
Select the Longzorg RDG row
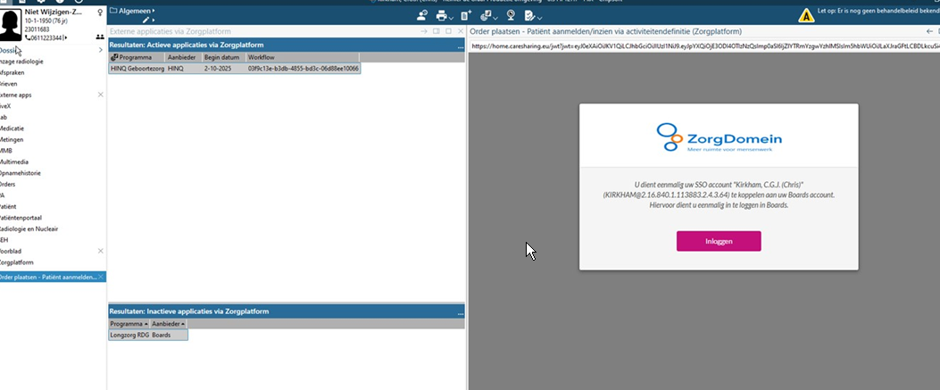pyautogui.click(x=148, y=335)
